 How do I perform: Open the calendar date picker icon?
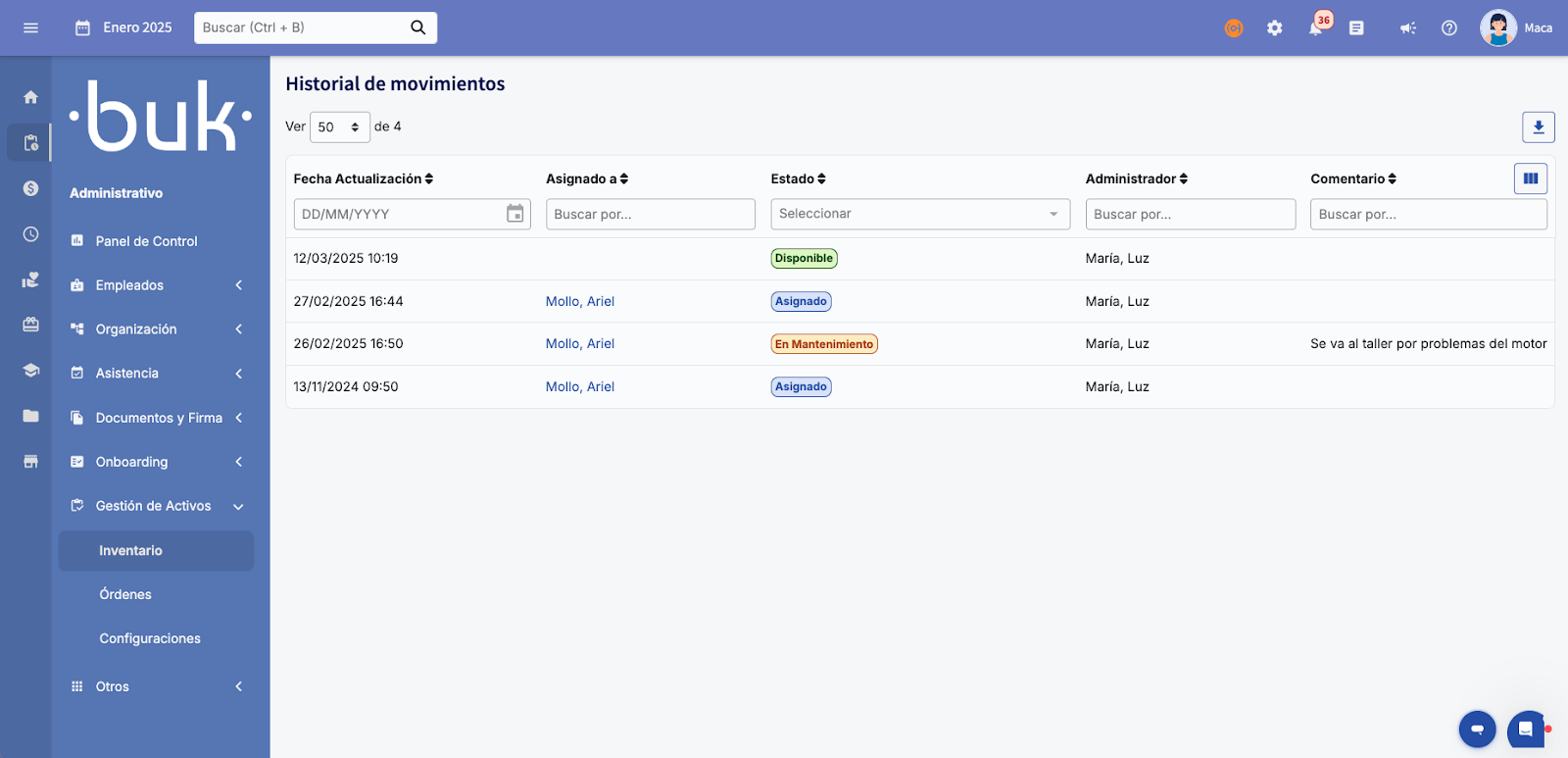pos(514,214)
